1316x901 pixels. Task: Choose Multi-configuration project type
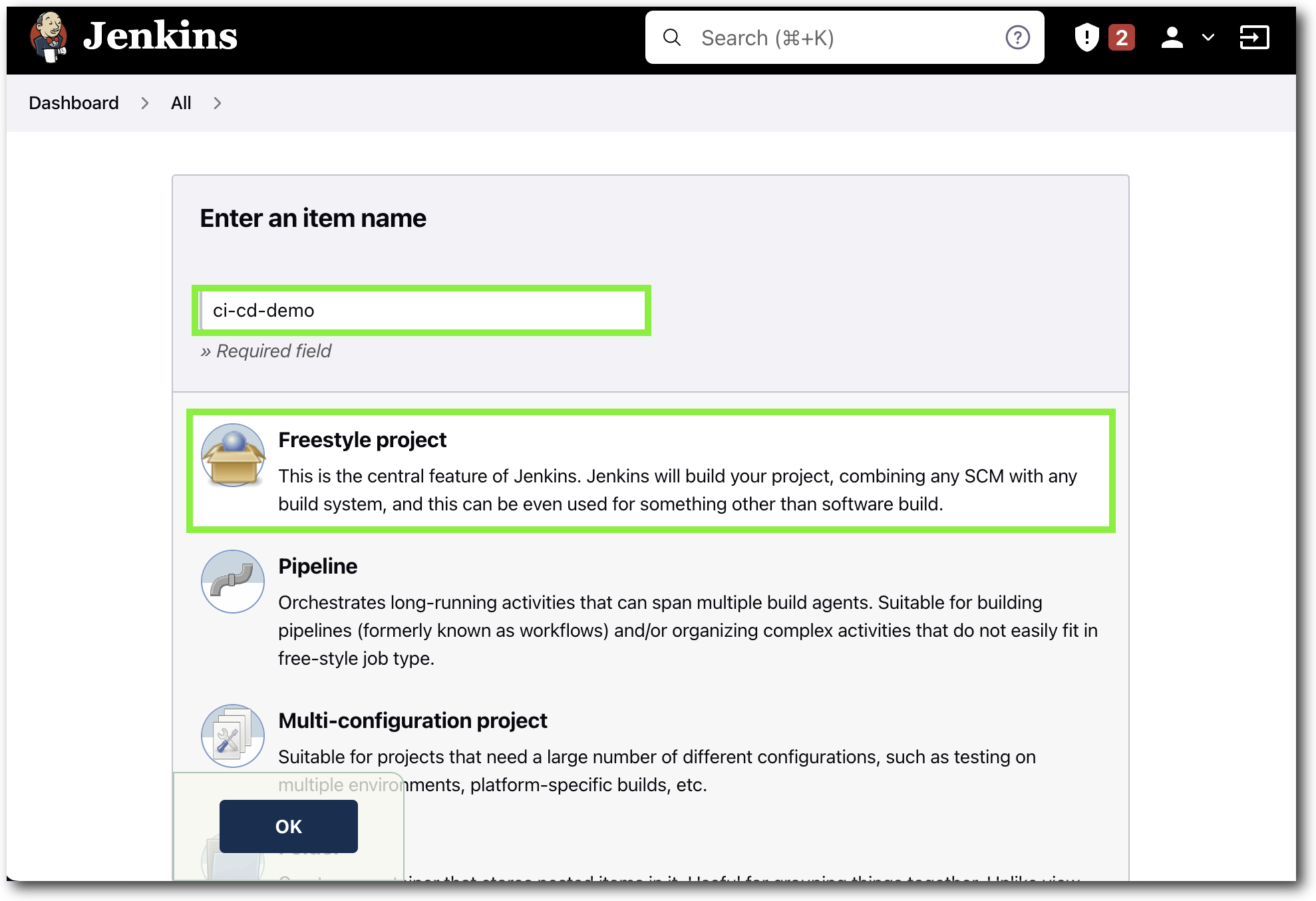(x=651, y=751)
